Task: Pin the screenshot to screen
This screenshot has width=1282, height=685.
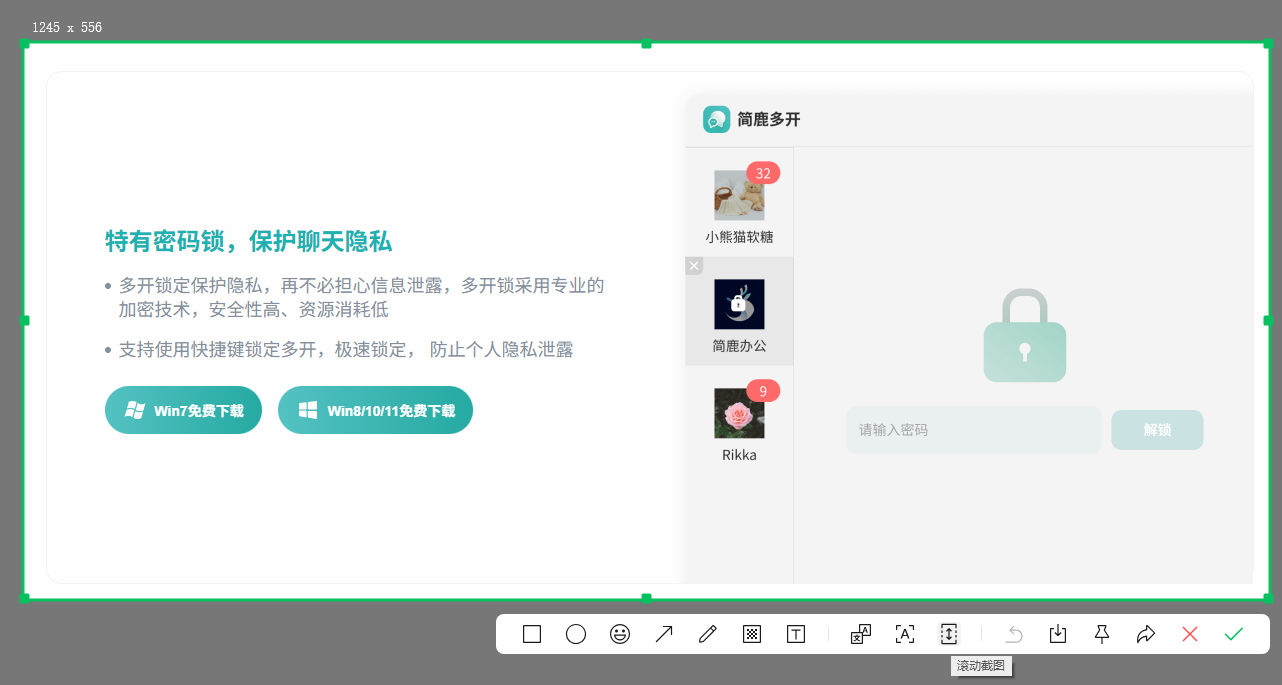Action: (1101, 634)
